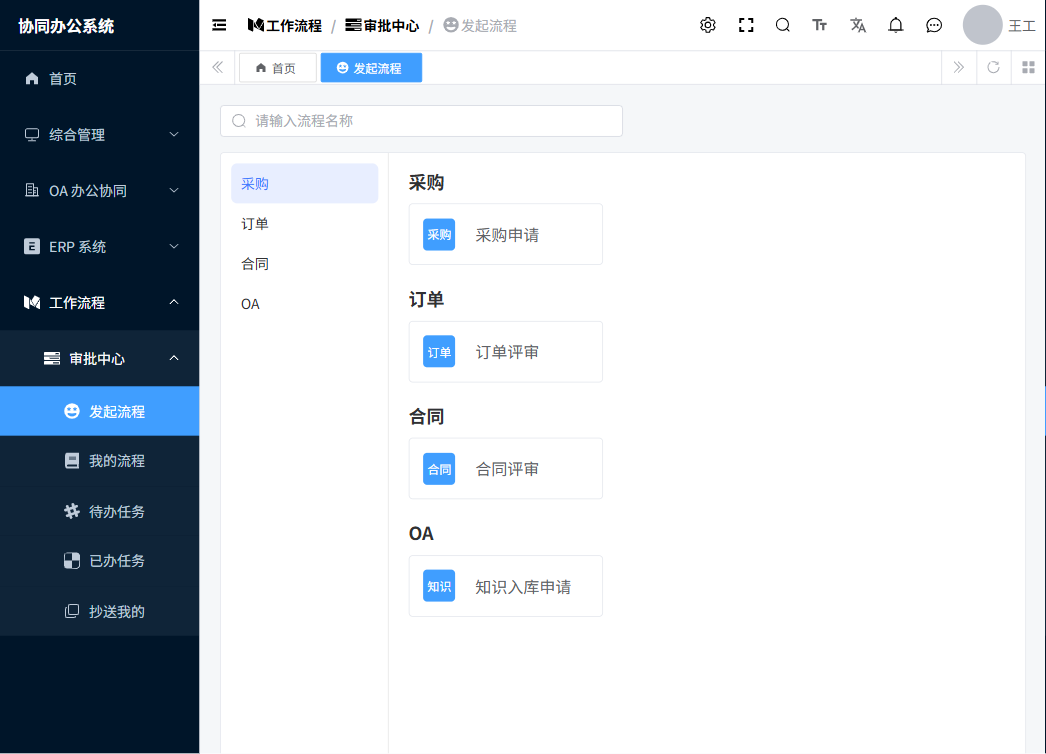Collapse the 审批中心 submenu chevron
The width and height of the screenshot is (1046, 754).
pyautogui.click(x=174, y=358)
